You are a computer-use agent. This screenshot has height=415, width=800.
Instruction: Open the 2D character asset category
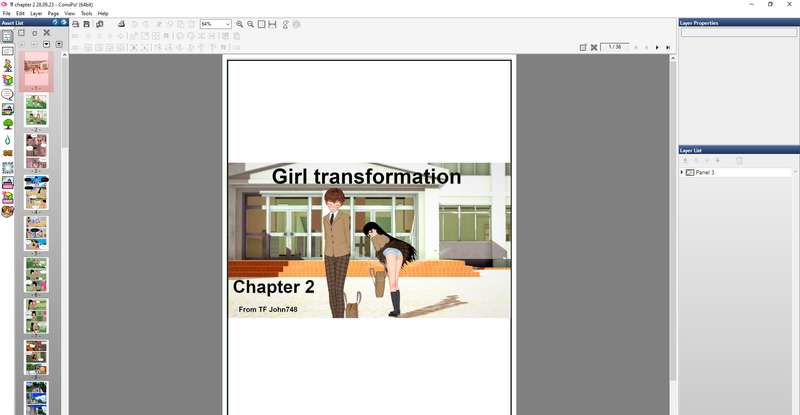click(x=7, y=65)
